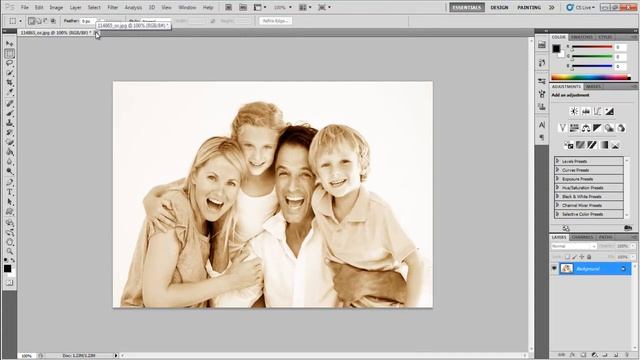The height and width of the screenshot is (360, 640).
Task: Switch to the Design workspace
Action: pos(499,7)
